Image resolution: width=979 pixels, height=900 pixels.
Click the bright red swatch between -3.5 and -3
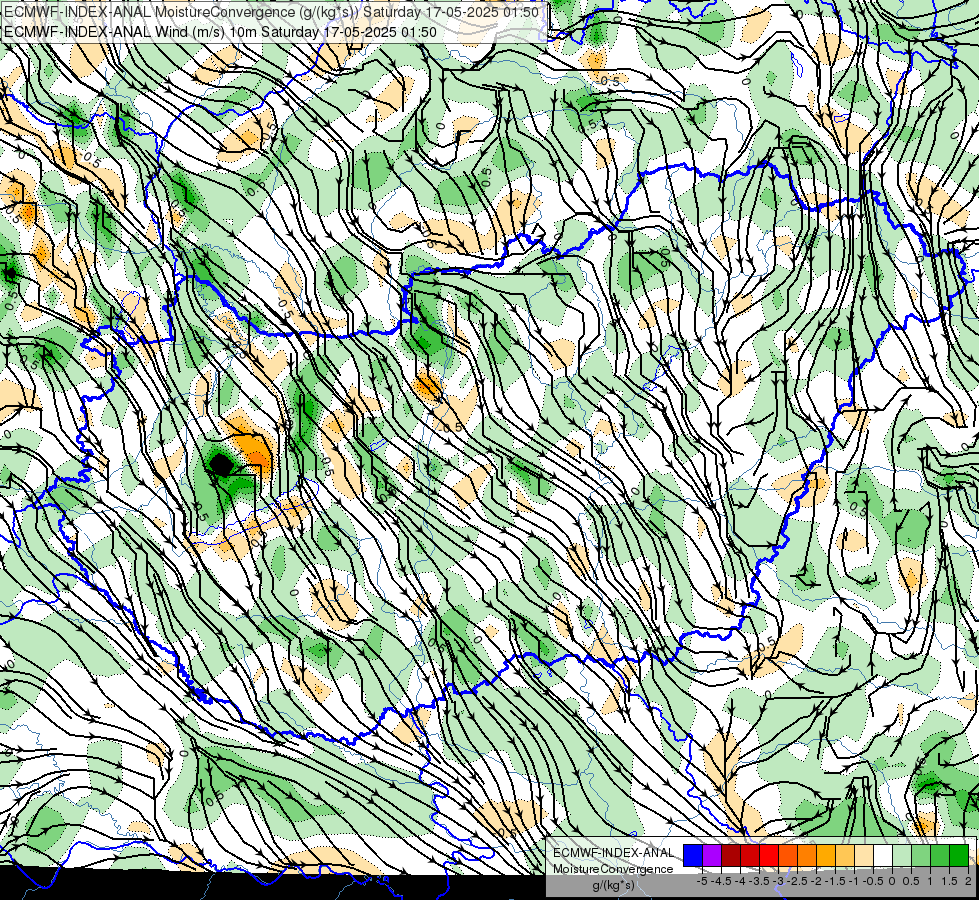click(x=769, y=855)
